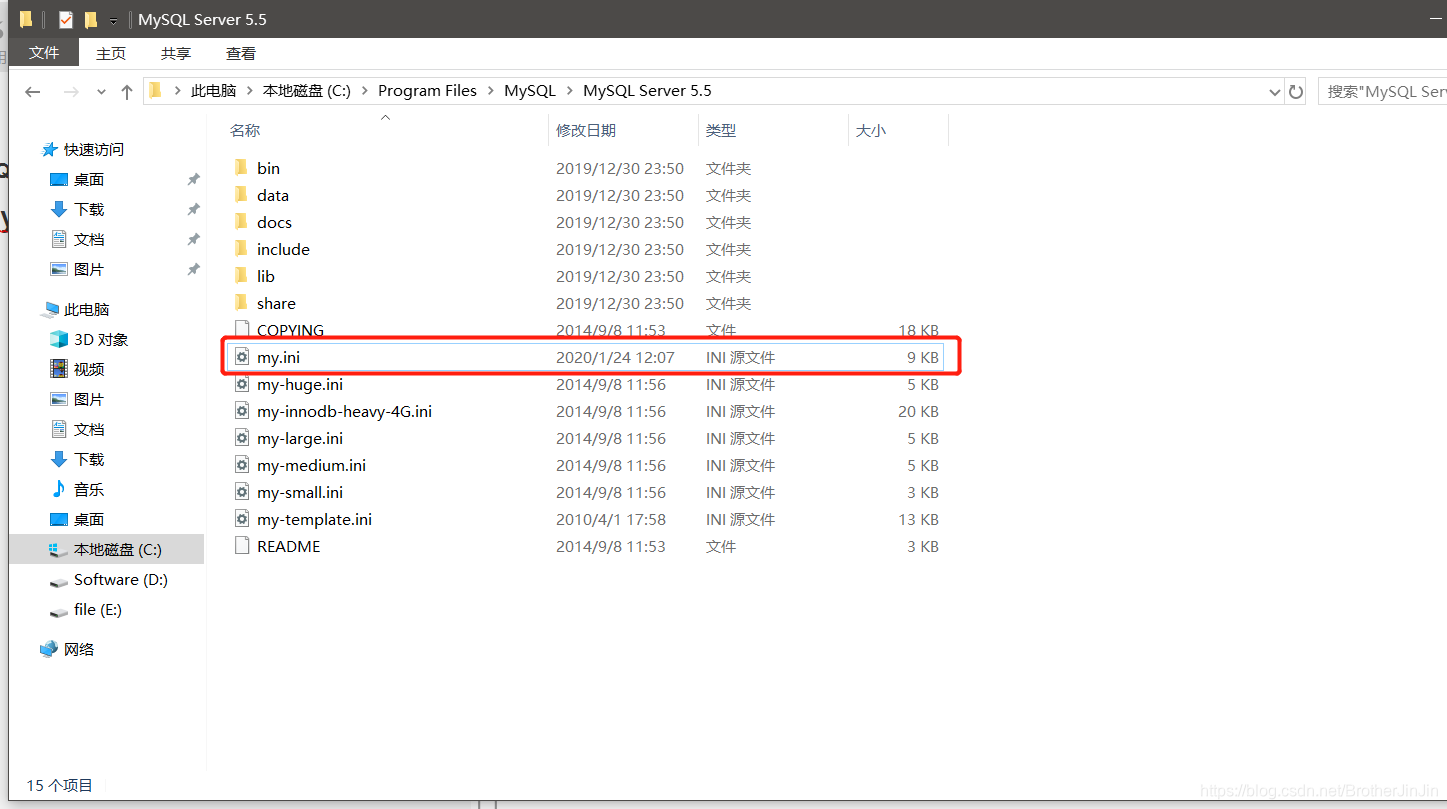Select the data folder icon
Image resolution: width=1447 pixels, height=809 pixels.
pos(240,195)
